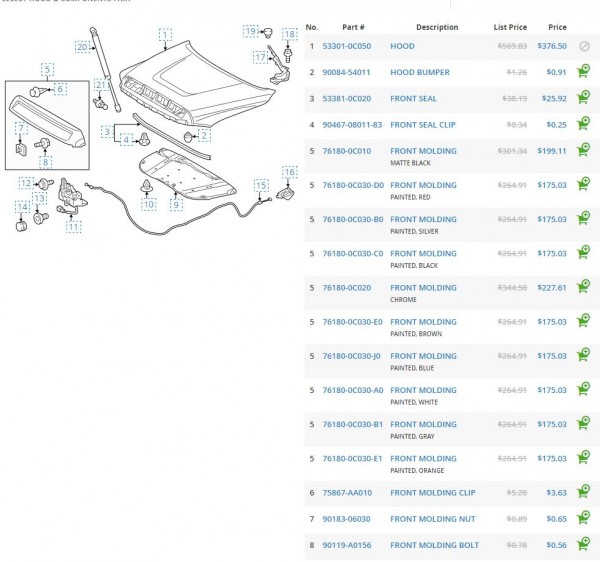Viewport: 600px width, 562px height.
Task: Add painted silver front molding to cart
Action: click(x=583, y=218)
